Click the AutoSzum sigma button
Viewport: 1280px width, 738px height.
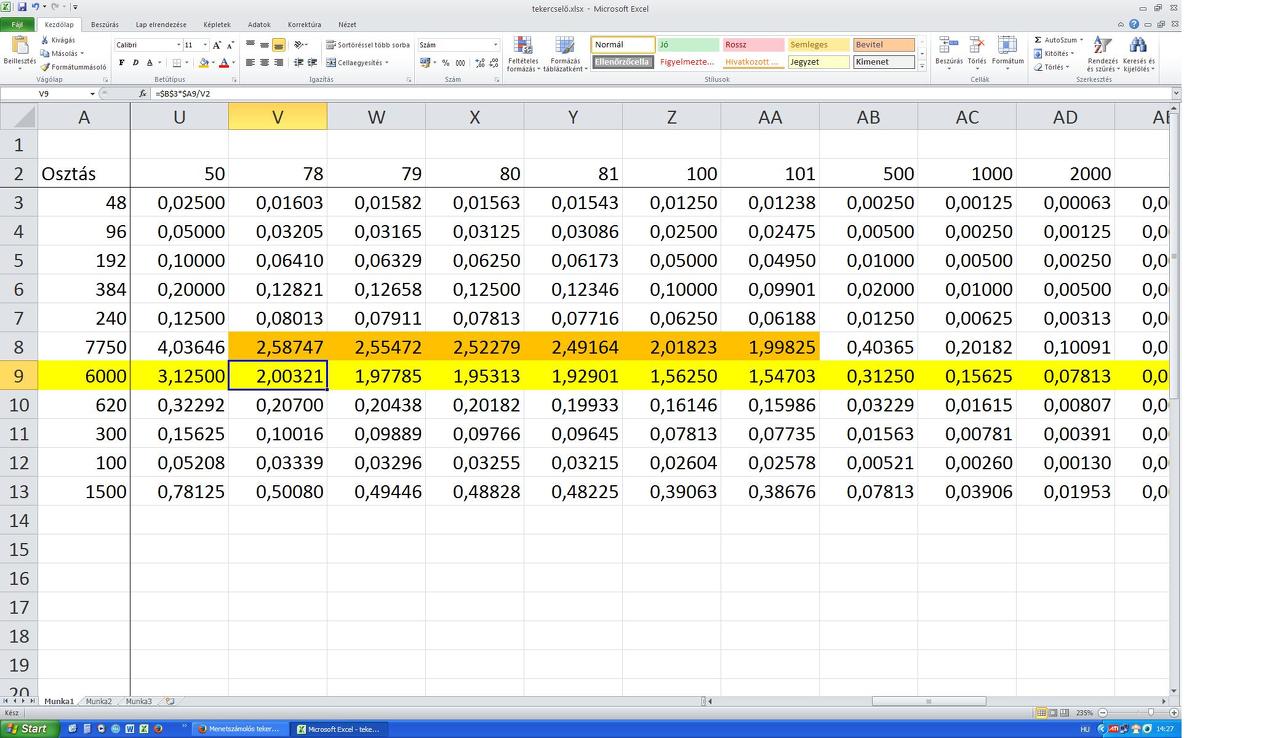click(x=1058, y=40)
